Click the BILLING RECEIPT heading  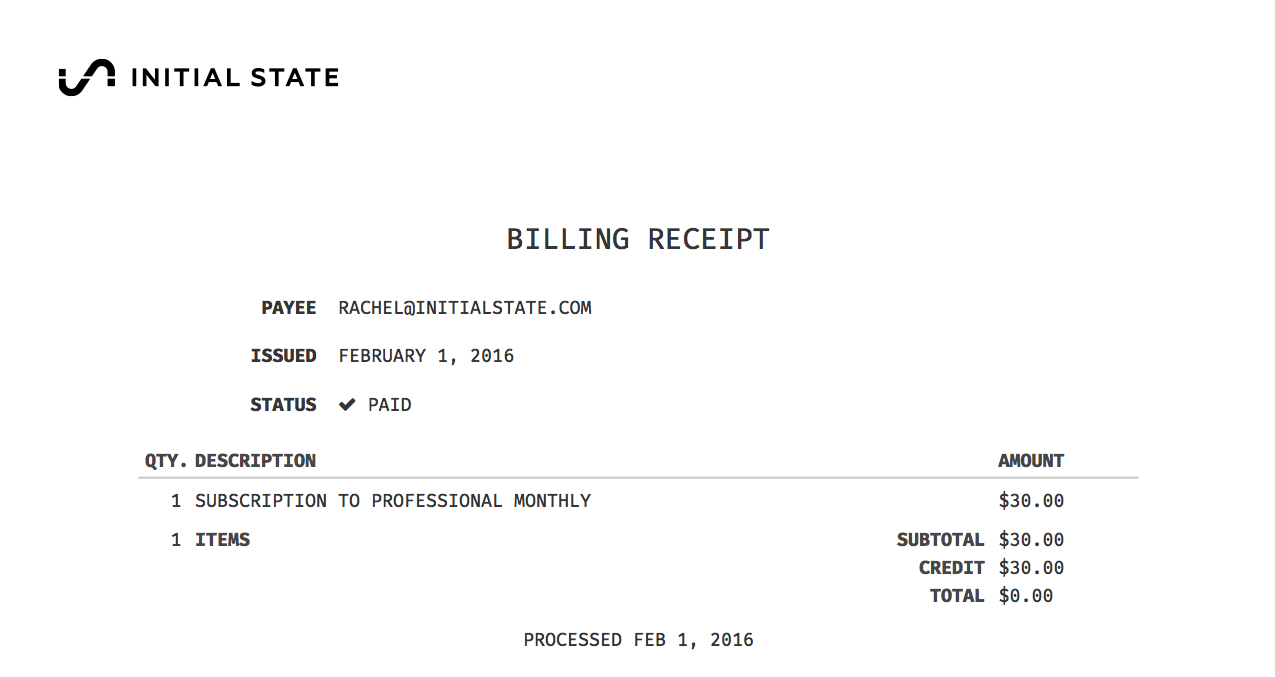click(x=638, y=240)
